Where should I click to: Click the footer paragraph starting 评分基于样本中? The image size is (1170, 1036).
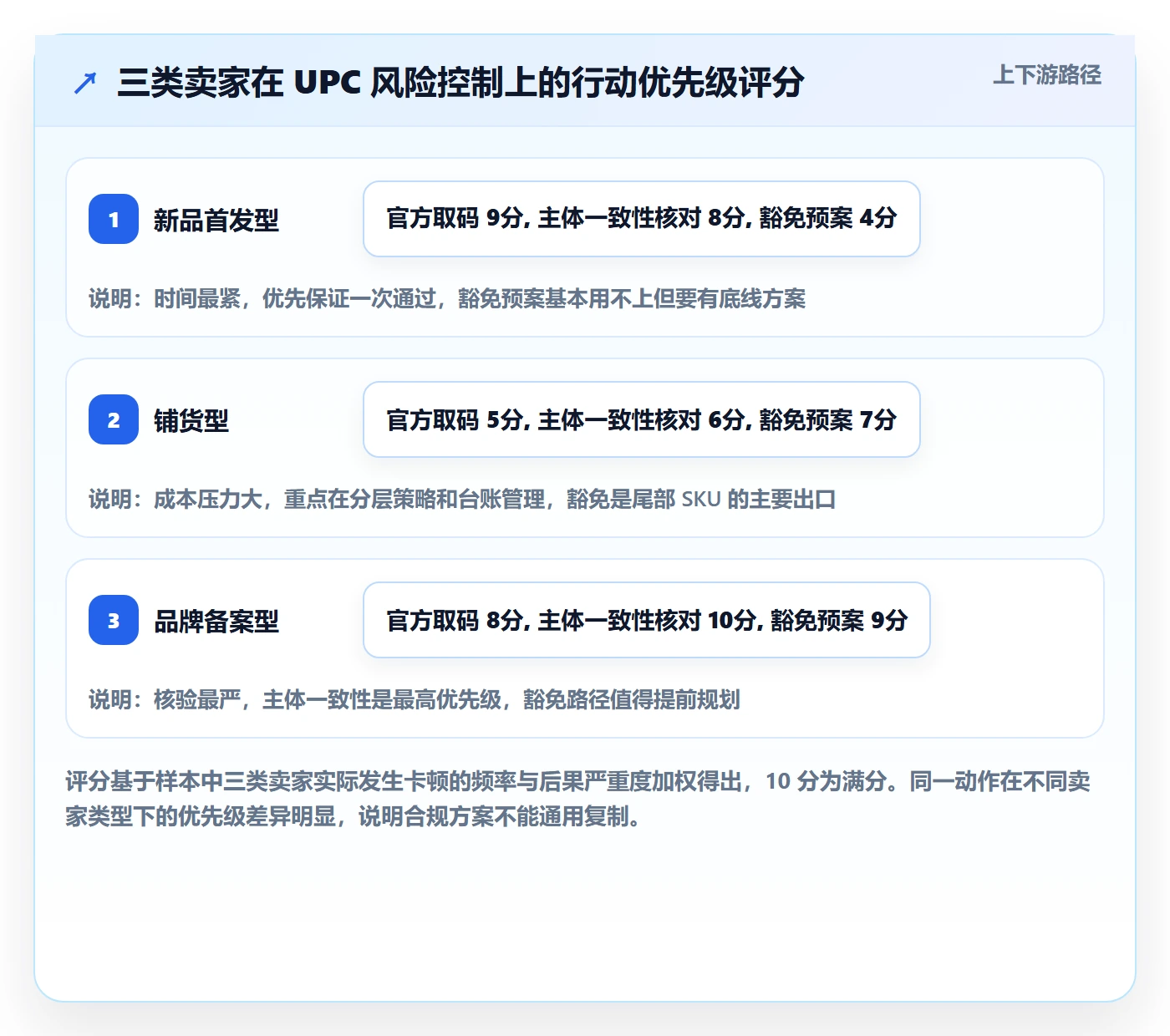click(578, 799)
